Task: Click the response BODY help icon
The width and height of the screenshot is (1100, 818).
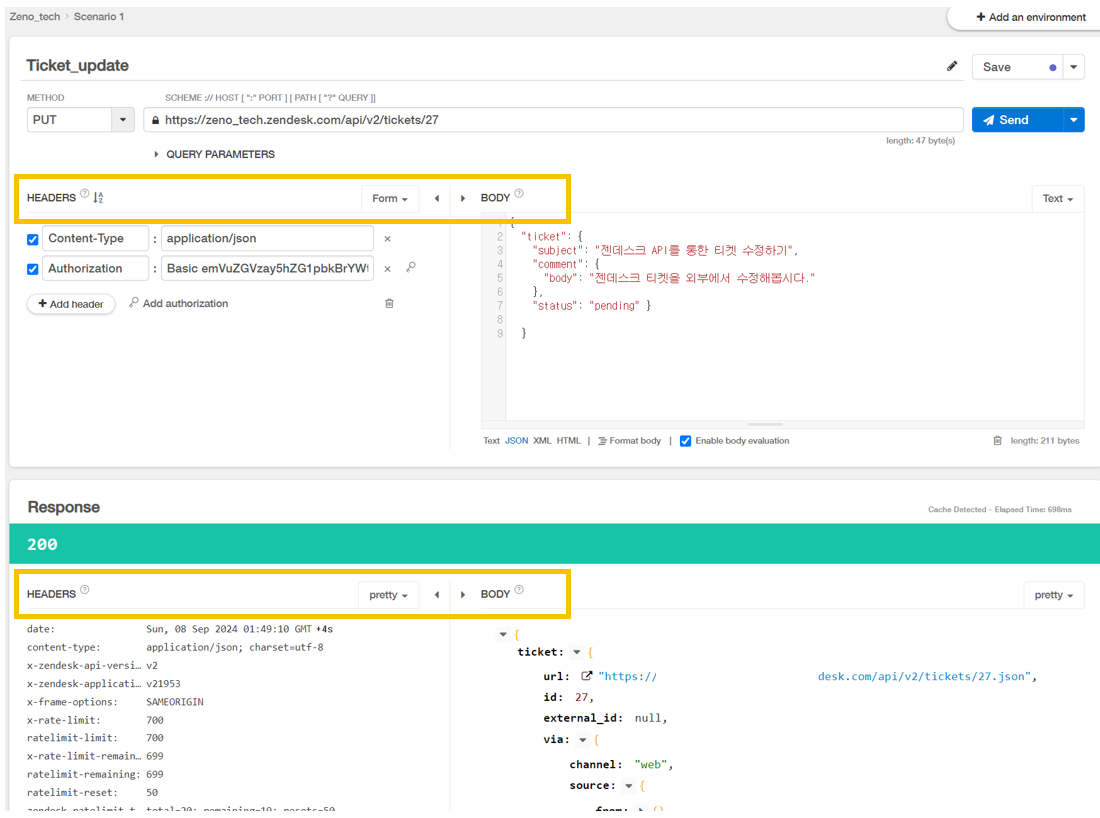Action: tap(519, 590)
